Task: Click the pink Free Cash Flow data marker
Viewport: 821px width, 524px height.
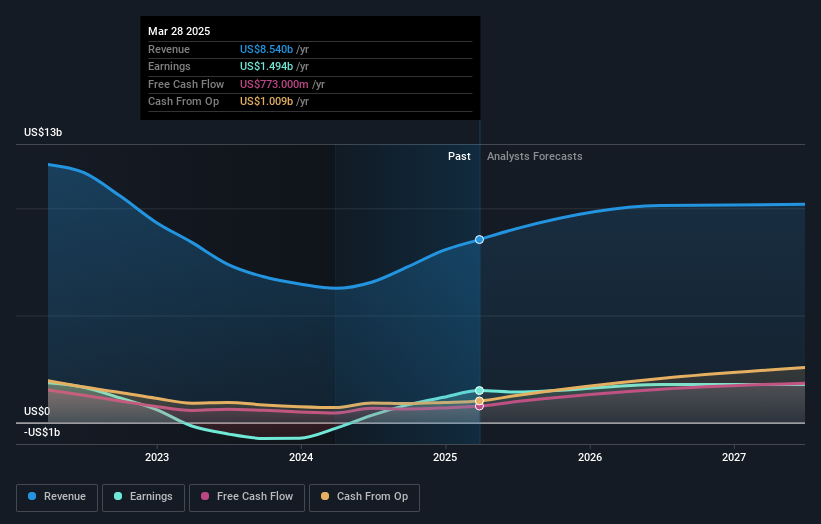Action: click(479, 407)
